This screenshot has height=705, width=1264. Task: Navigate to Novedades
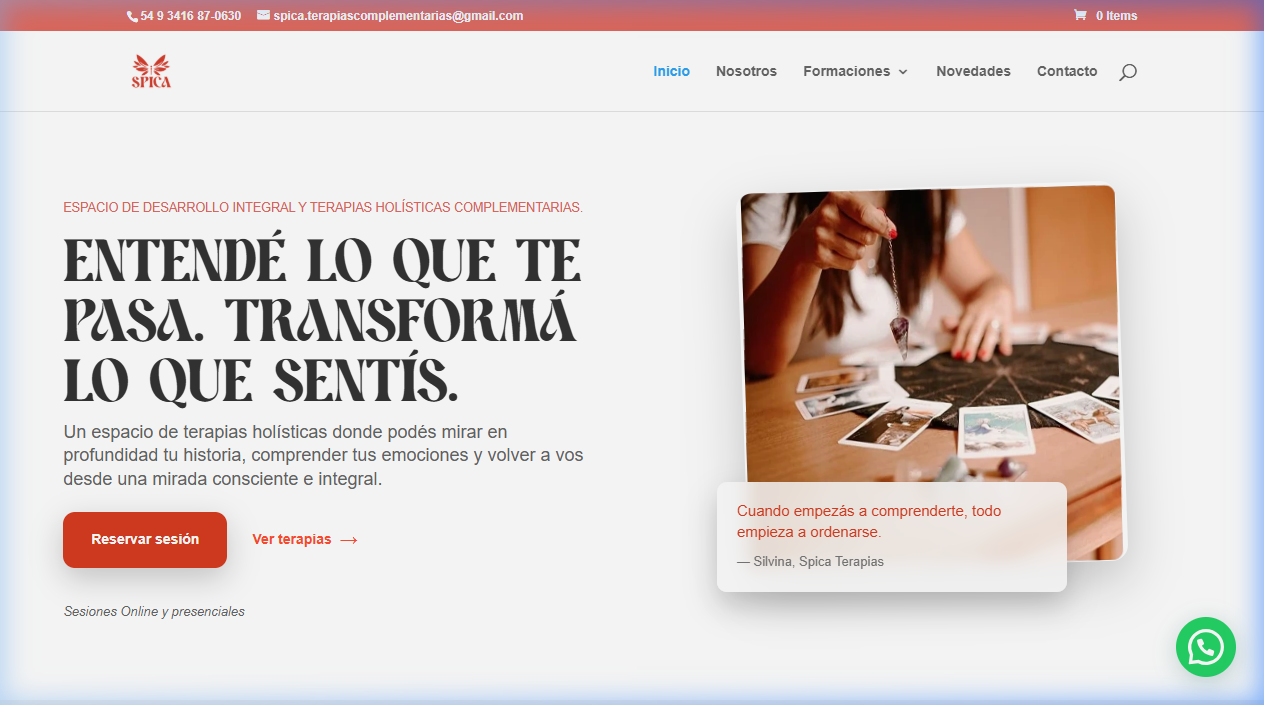click(973, 71)
